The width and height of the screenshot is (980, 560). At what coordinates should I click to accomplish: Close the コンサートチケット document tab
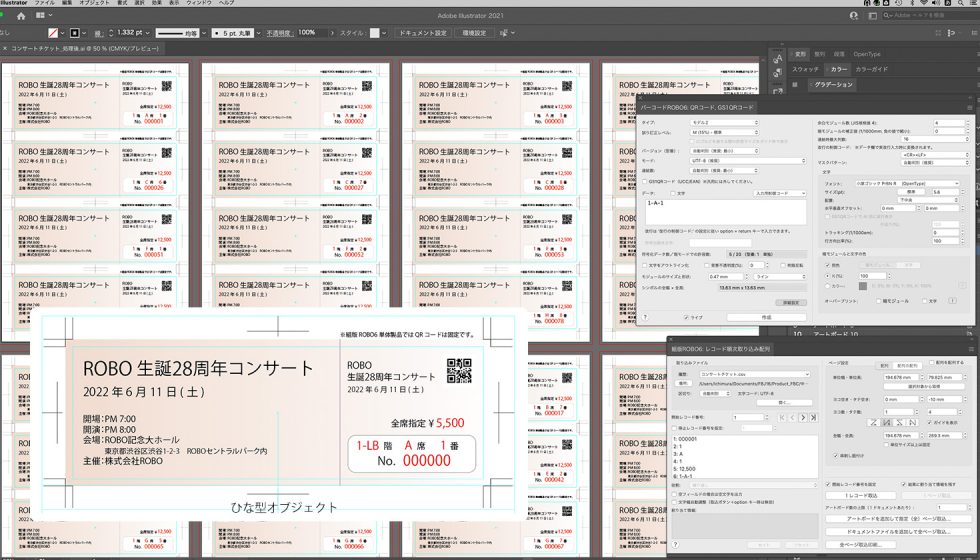pos(5,48)
